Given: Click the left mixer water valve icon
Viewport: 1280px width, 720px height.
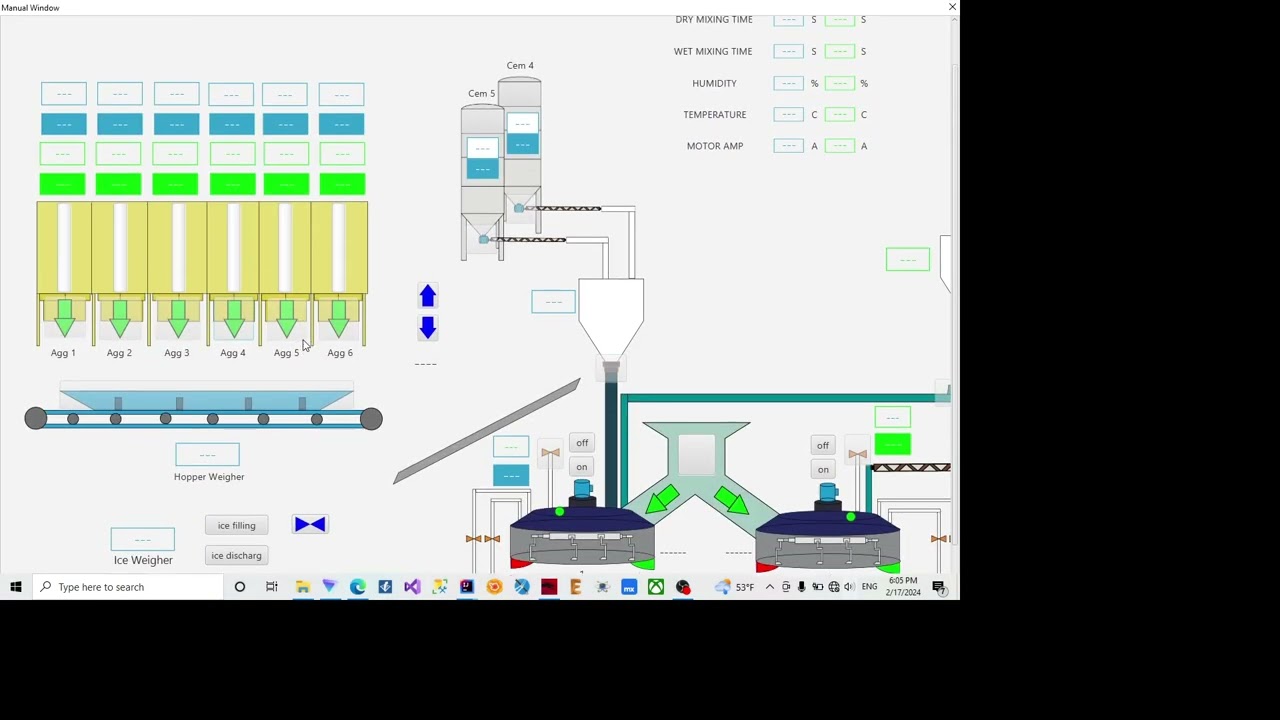Looking at the screenshot, I should 550,453.
